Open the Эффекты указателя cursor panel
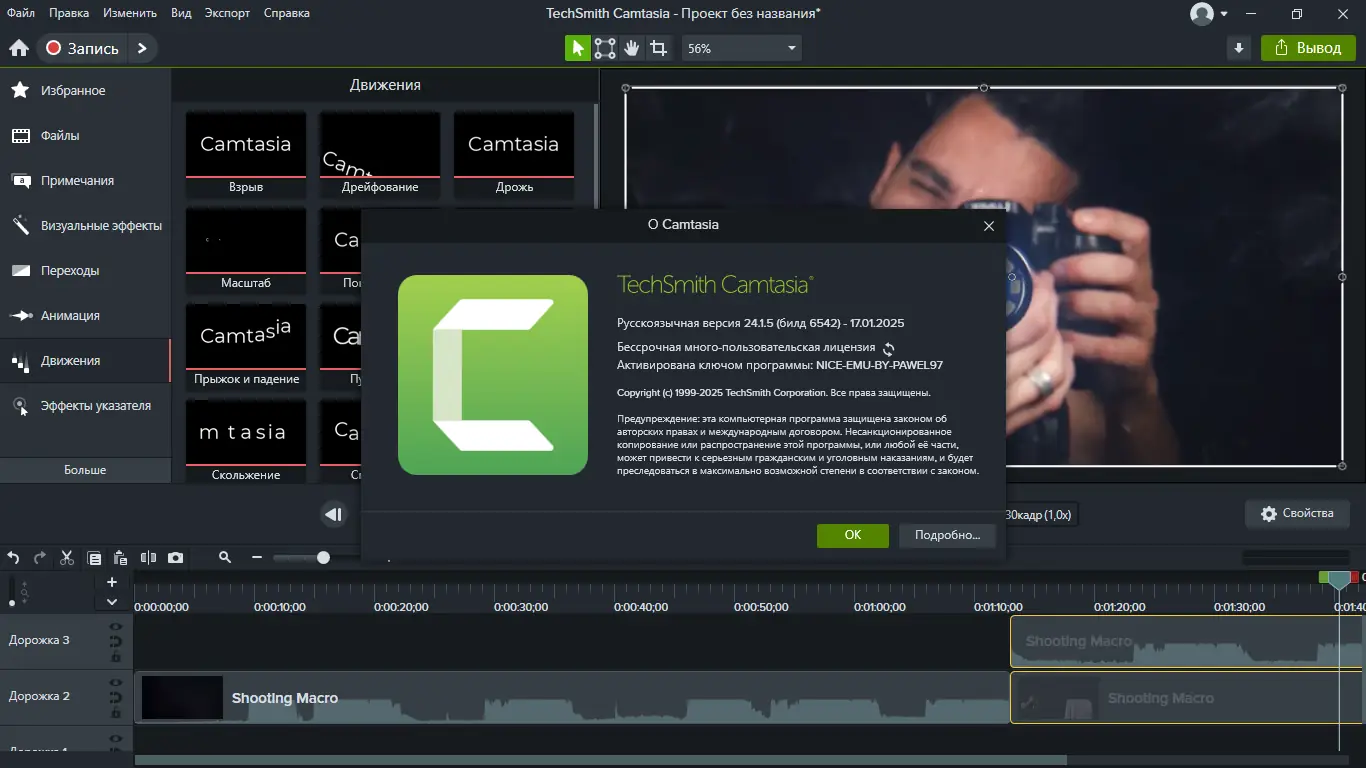The height and width of the screenshot is (768, 1366). 85,406
